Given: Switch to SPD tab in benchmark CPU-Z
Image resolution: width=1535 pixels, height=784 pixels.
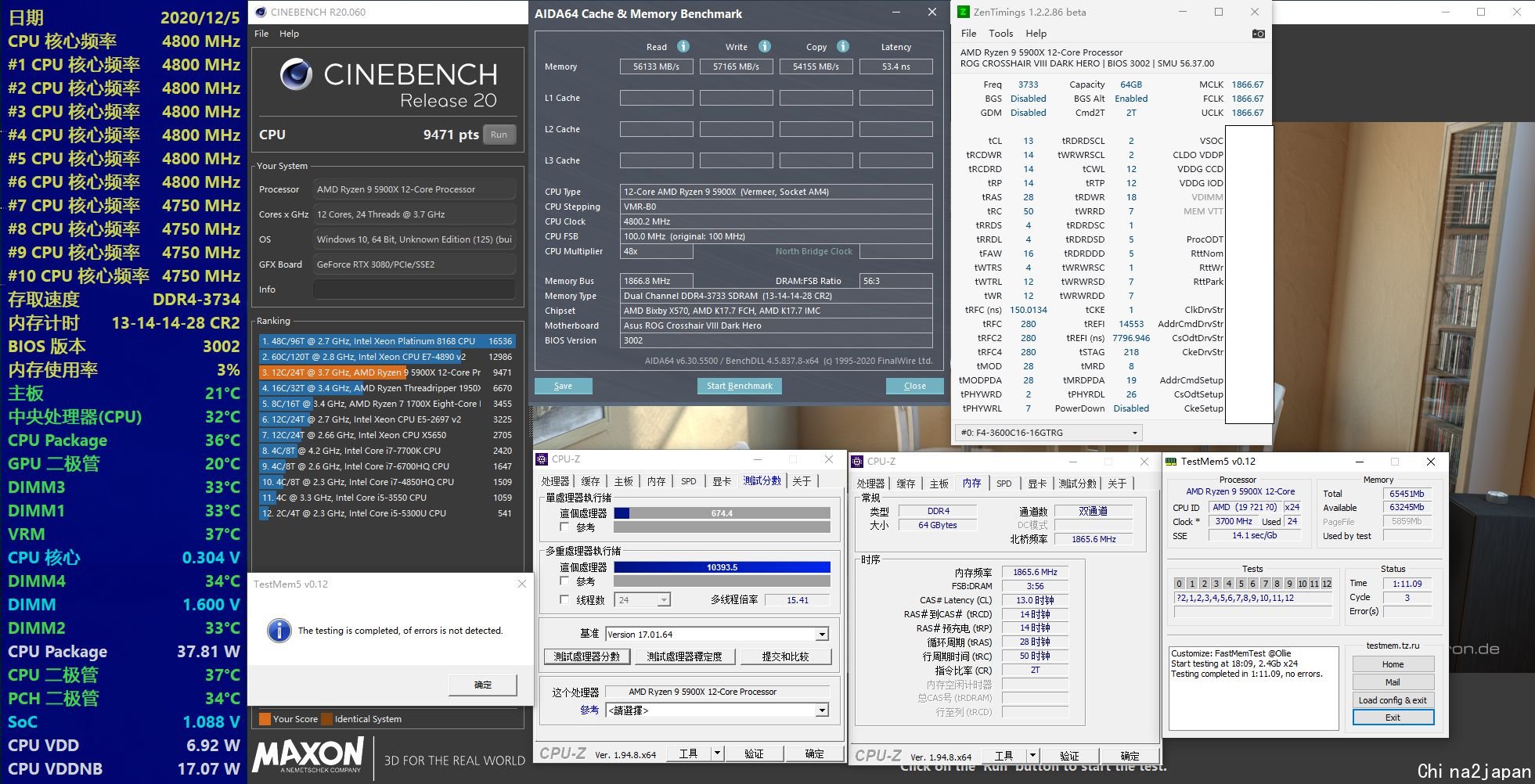Looking at the screenshot, I should 688,481.
